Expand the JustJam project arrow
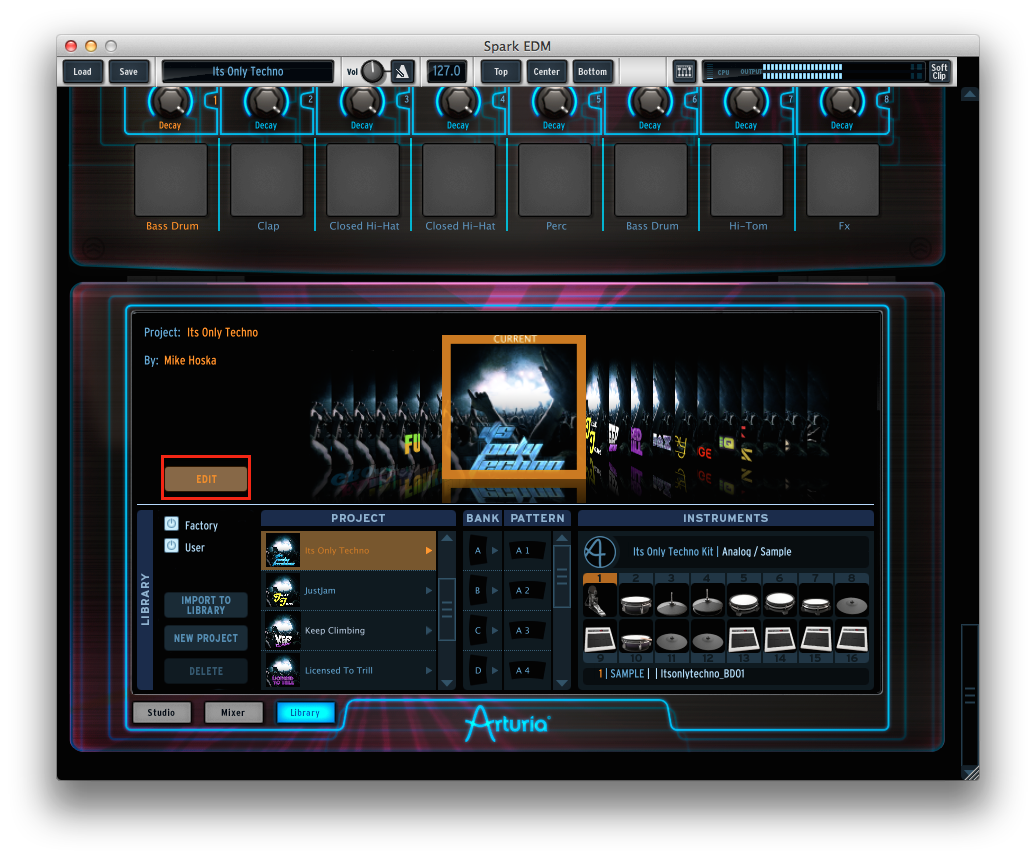 point(429,591)
